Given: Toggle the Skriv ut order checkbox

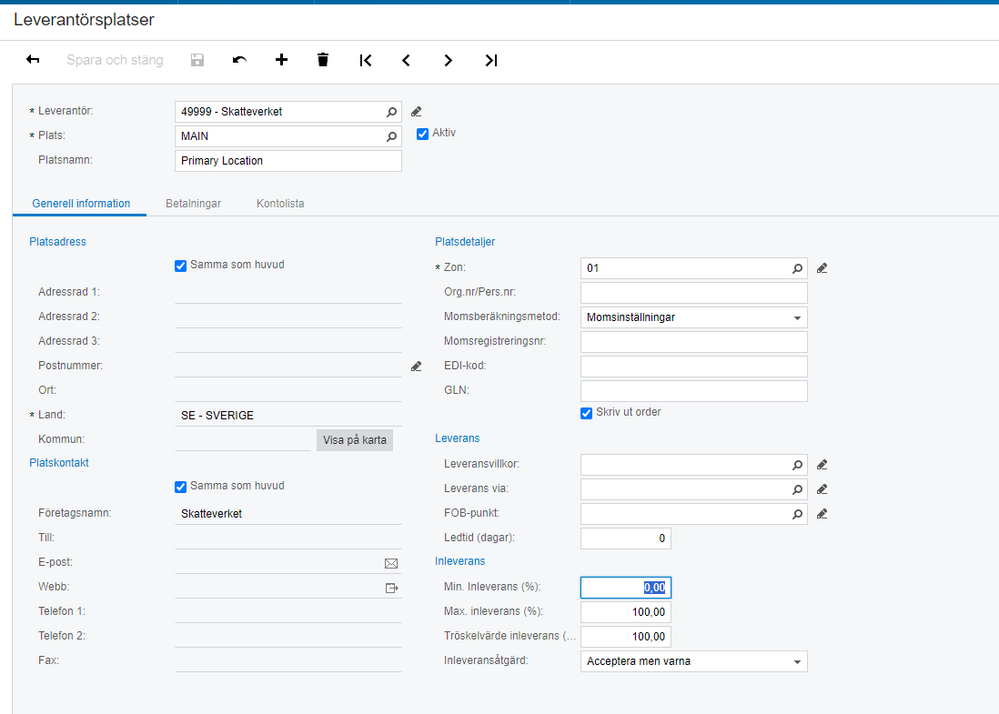Looking at the screenshot, I should pyautogui.click(x=586, y=413).
